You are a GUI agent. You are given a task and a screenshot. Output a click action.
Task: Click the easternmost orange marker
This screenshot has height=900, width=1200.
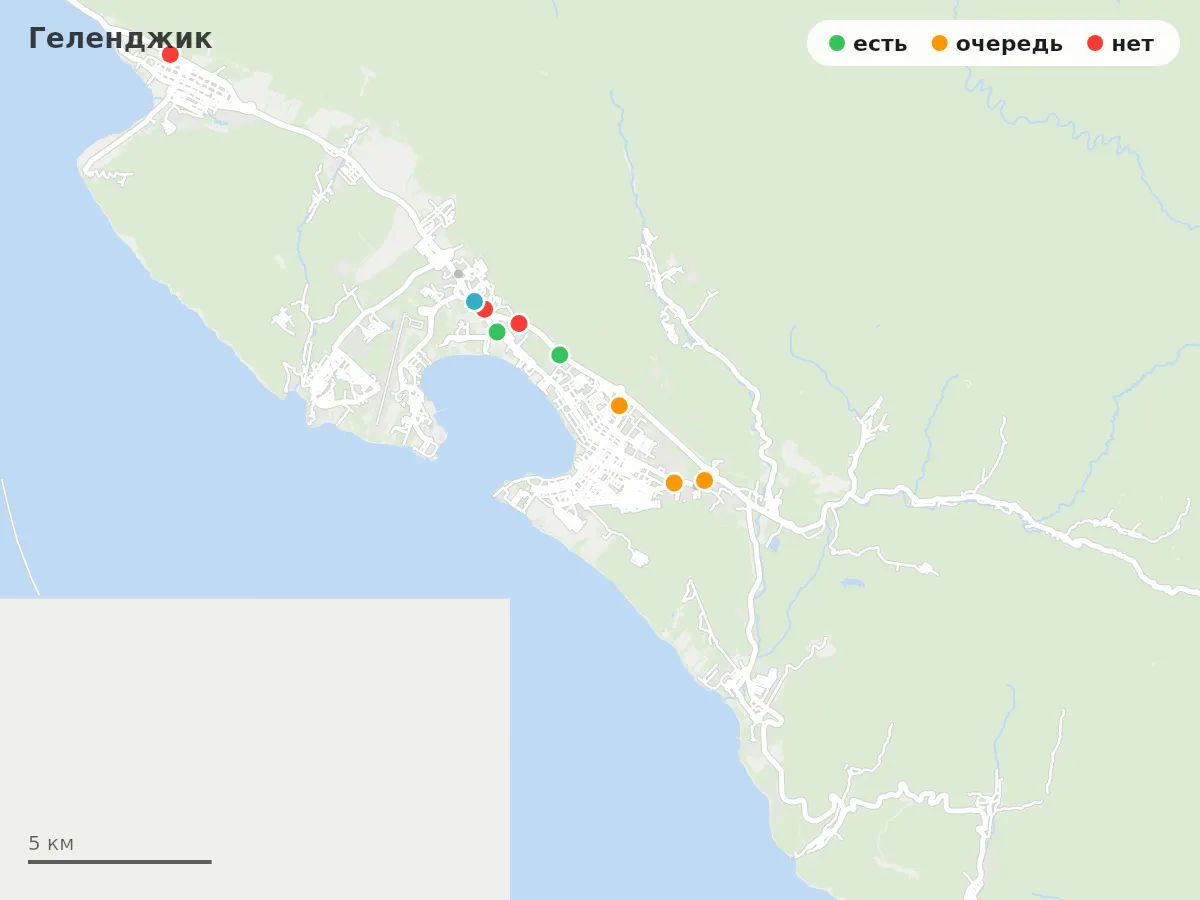704,480
